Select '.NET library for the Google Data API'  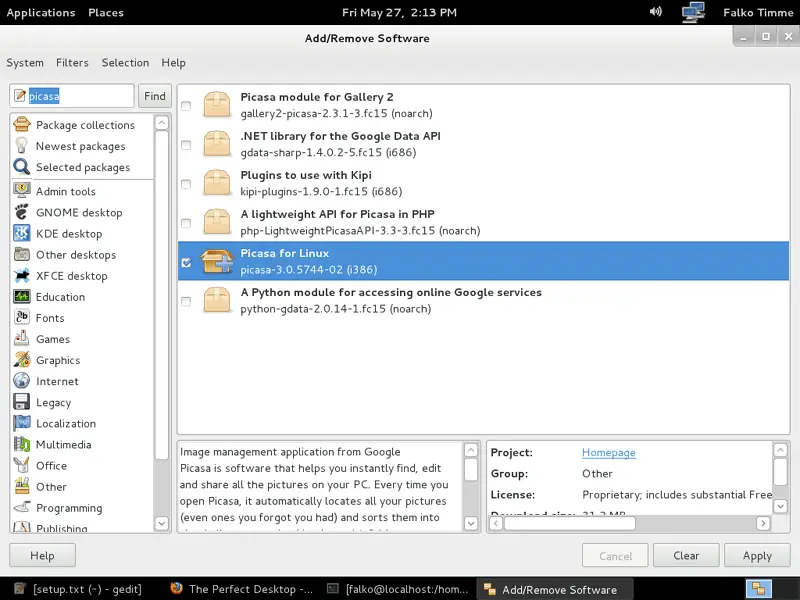pos(483,144)
